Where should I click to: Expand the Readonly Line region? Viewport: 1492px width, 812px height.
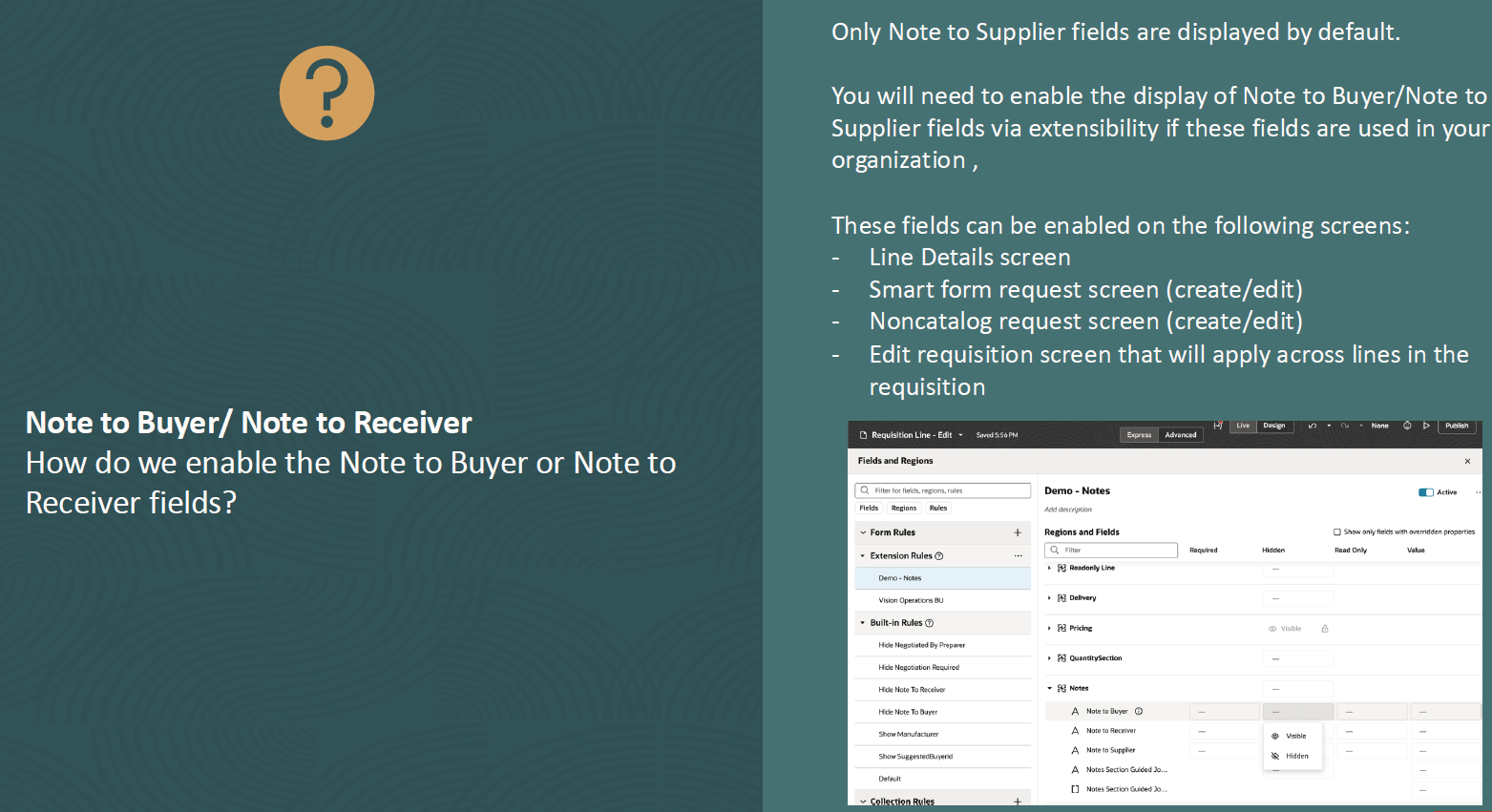tap(1049, 568)
